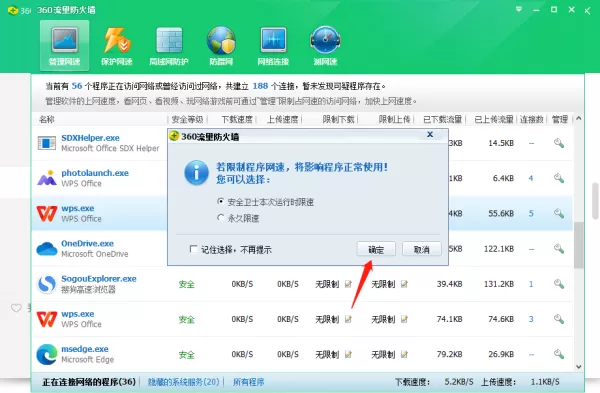The image size is (600, 393).
Task: Edit download limit for SogouExplorer.exe
Action: click(x=348, y=284)
